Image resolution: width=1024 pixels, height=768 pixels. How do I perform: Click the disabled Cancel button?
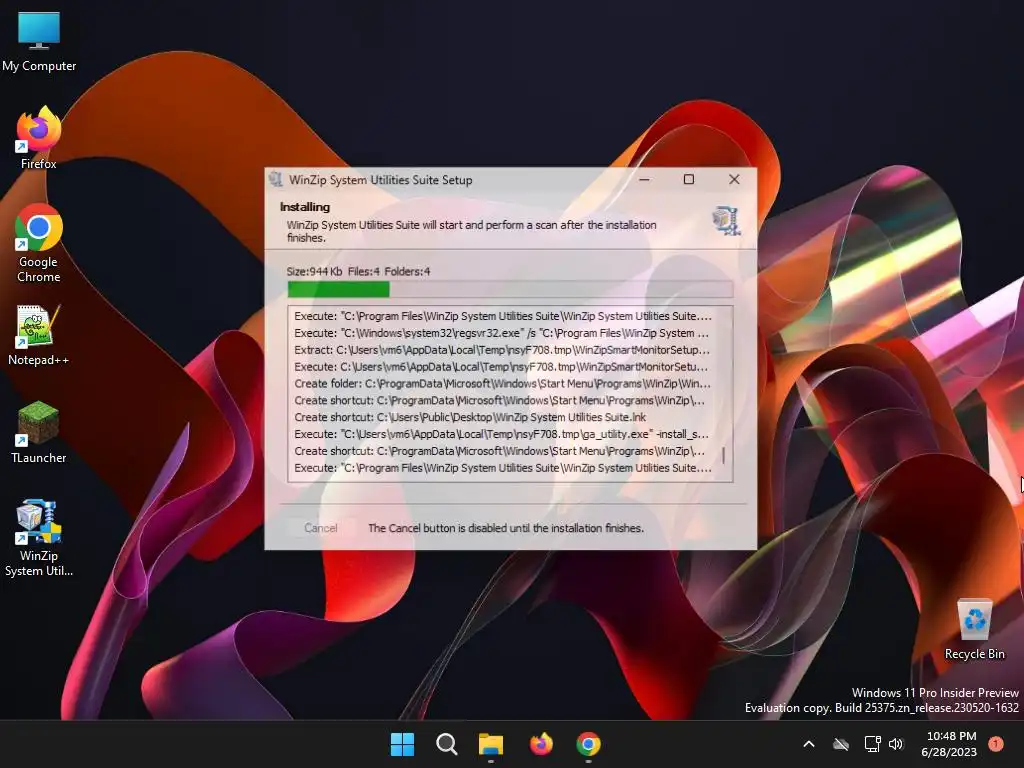tap(321, 528)
